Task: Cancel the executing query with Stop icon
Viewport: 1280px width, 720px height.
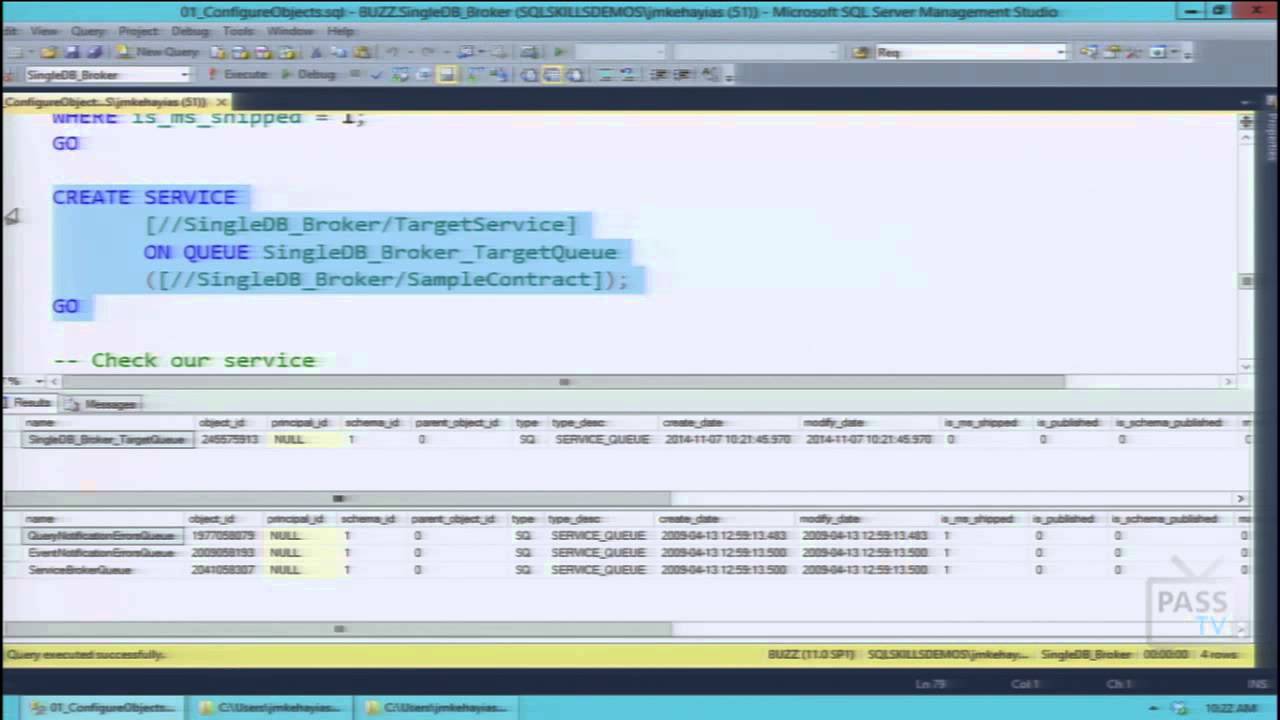Action: point(354,74)
